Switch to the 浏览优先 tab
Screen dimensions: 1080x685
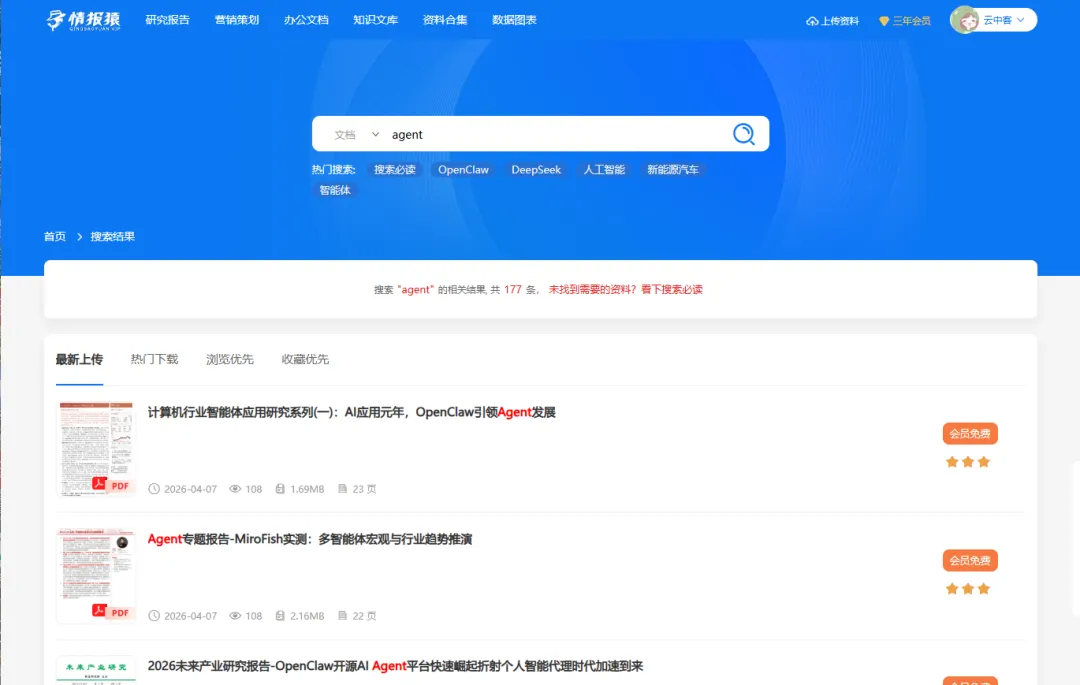pyautogui.click(x=230, y=359)
